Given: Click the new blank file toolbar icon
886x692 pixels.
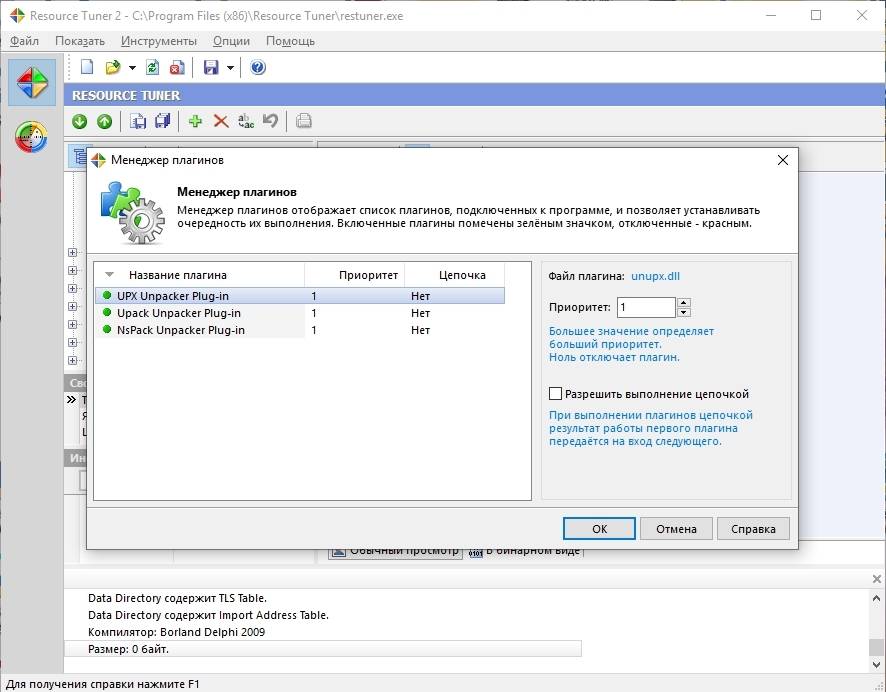Looking at the screenshot, I should point(87,67).
